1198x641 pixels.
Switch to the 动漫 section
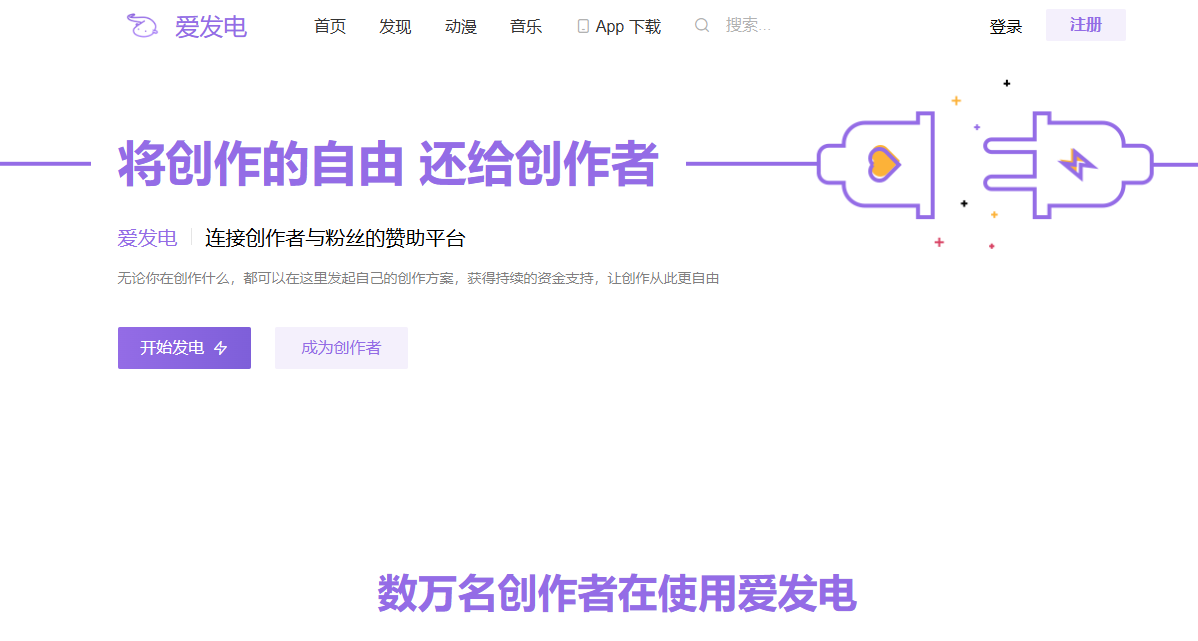click(460, 26)
